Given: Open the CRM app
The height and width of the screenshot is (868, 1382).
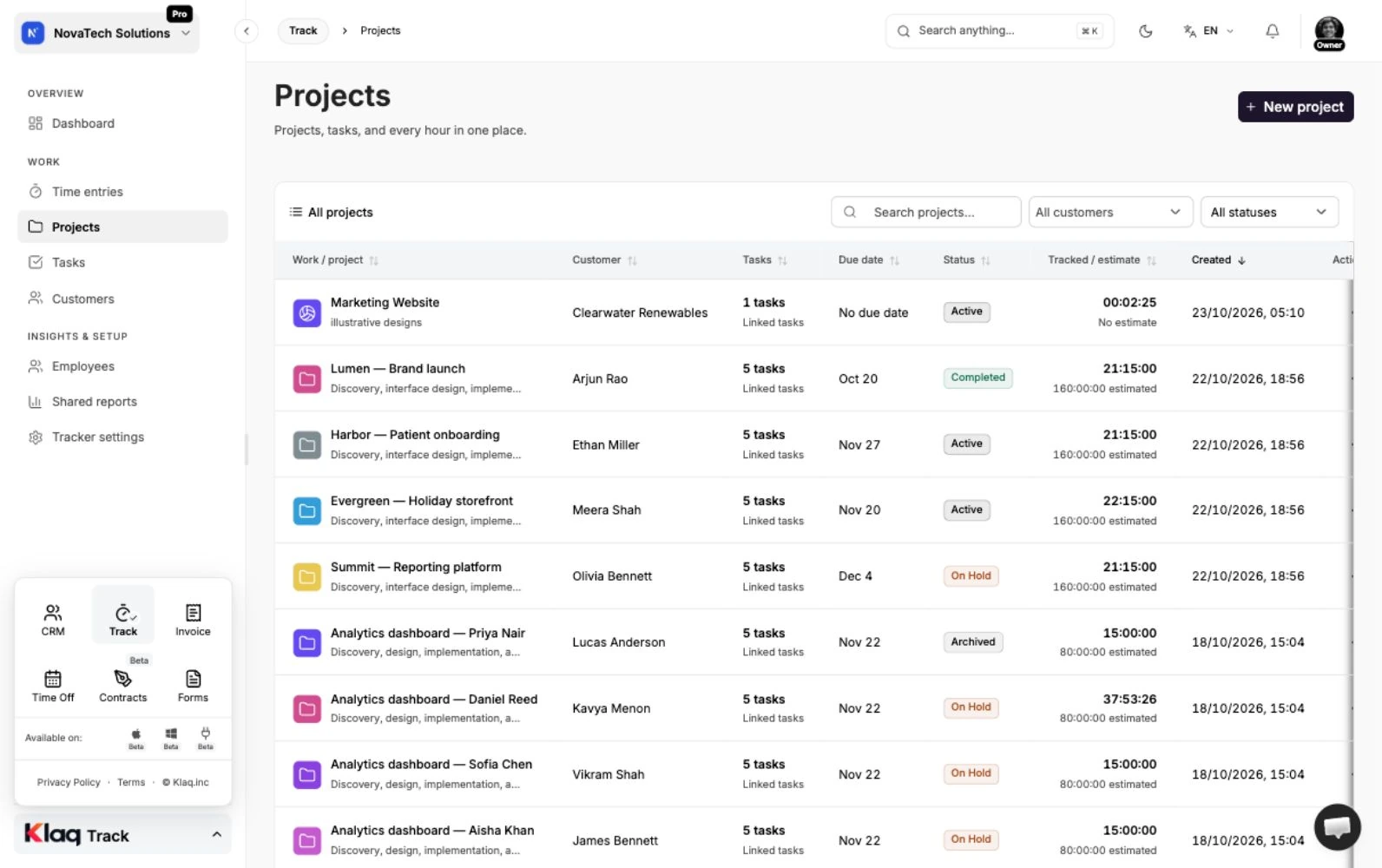Looking at the screenshot, I should point(53,620).
